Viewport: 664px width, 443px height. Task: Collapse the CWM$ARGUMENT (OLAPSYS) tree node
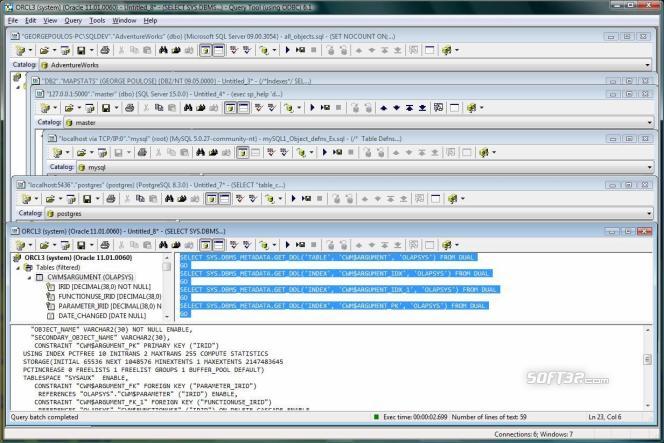pyautogui.click(x=29, y=277)
